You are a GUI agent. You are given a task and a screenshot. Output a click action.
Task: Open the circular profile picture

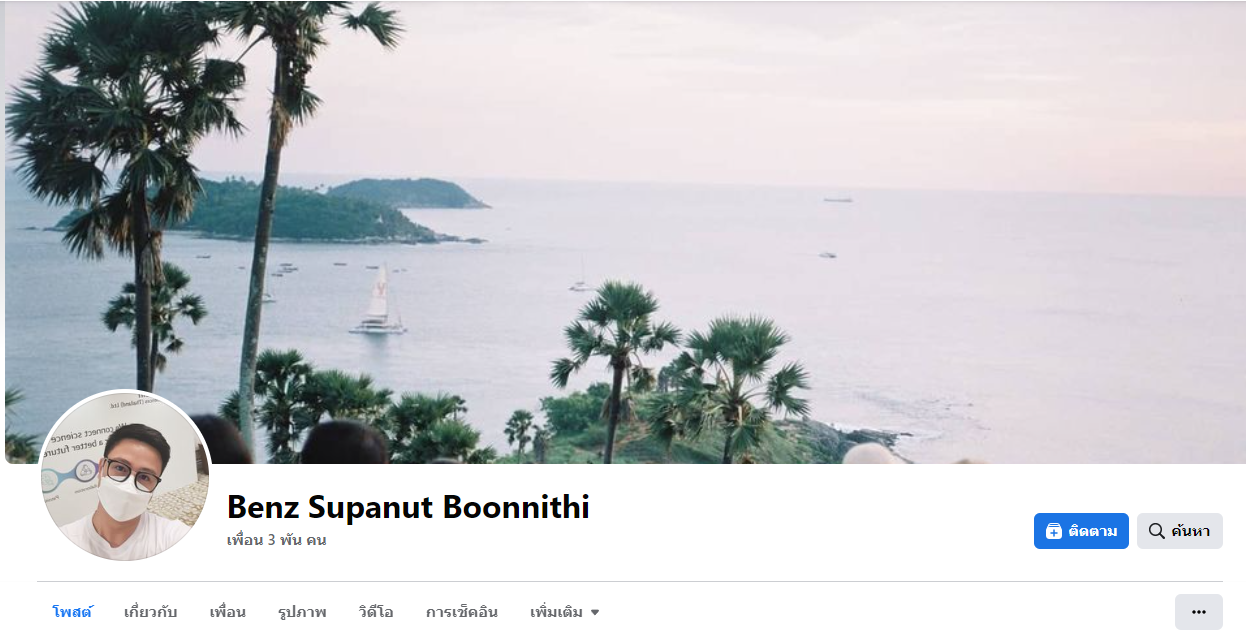coord(125,476)
